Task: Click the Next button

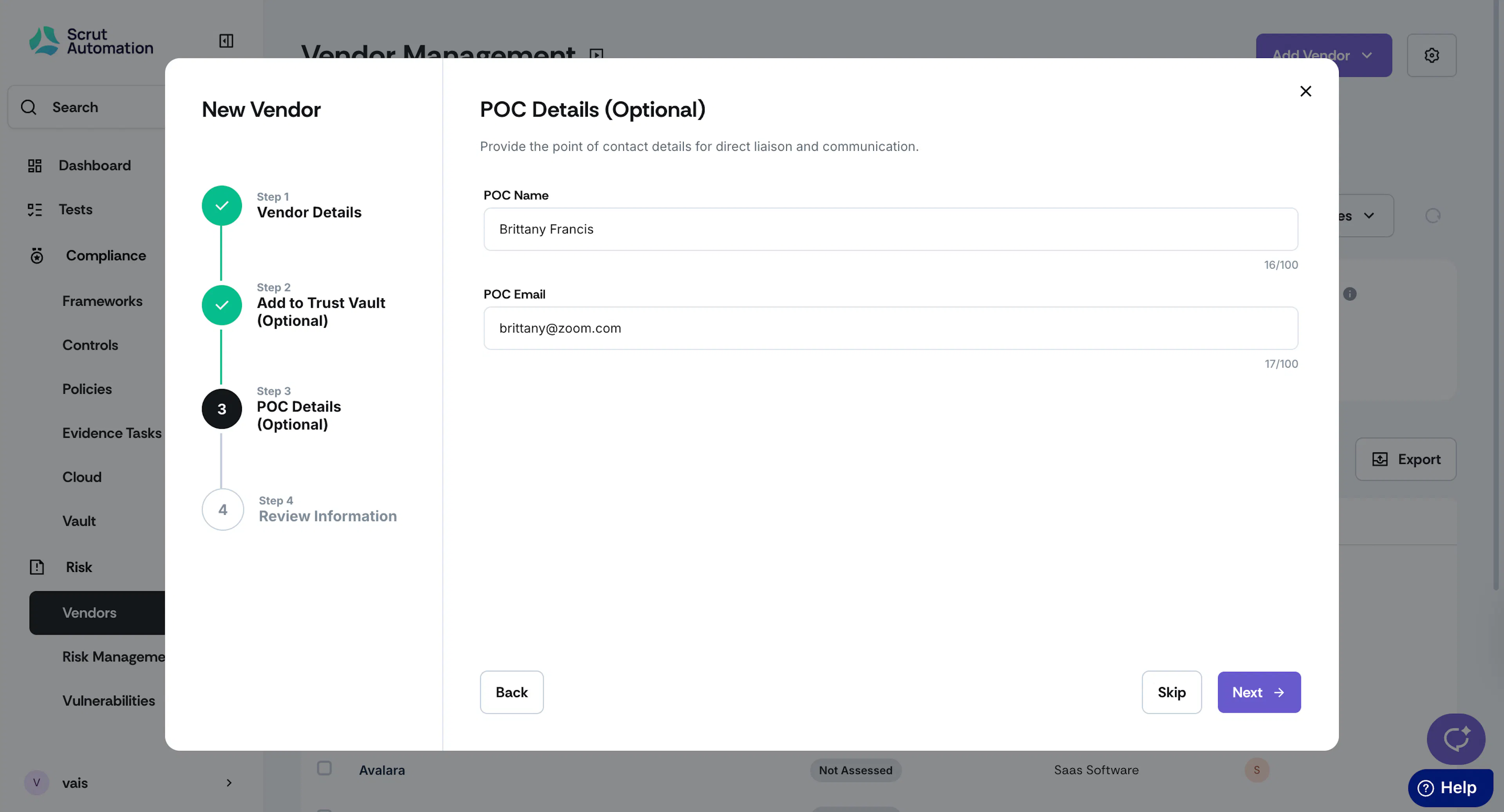Action: coord(1259,692)
